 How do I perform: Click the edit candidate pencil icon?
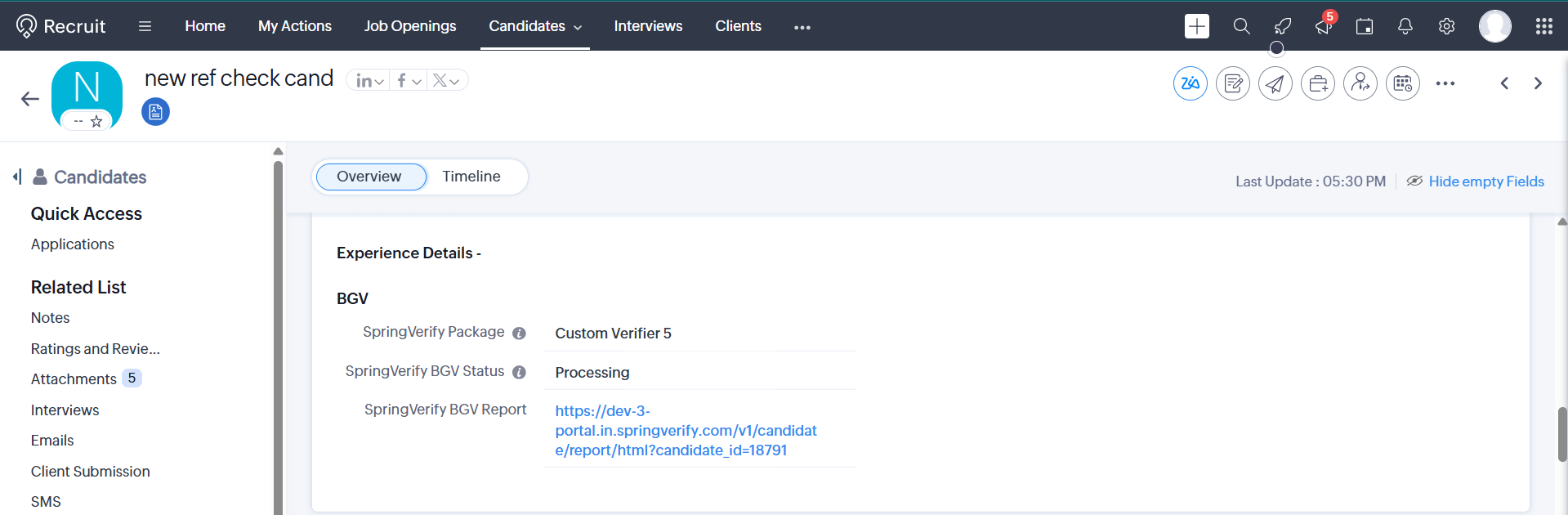point(1233,83)
